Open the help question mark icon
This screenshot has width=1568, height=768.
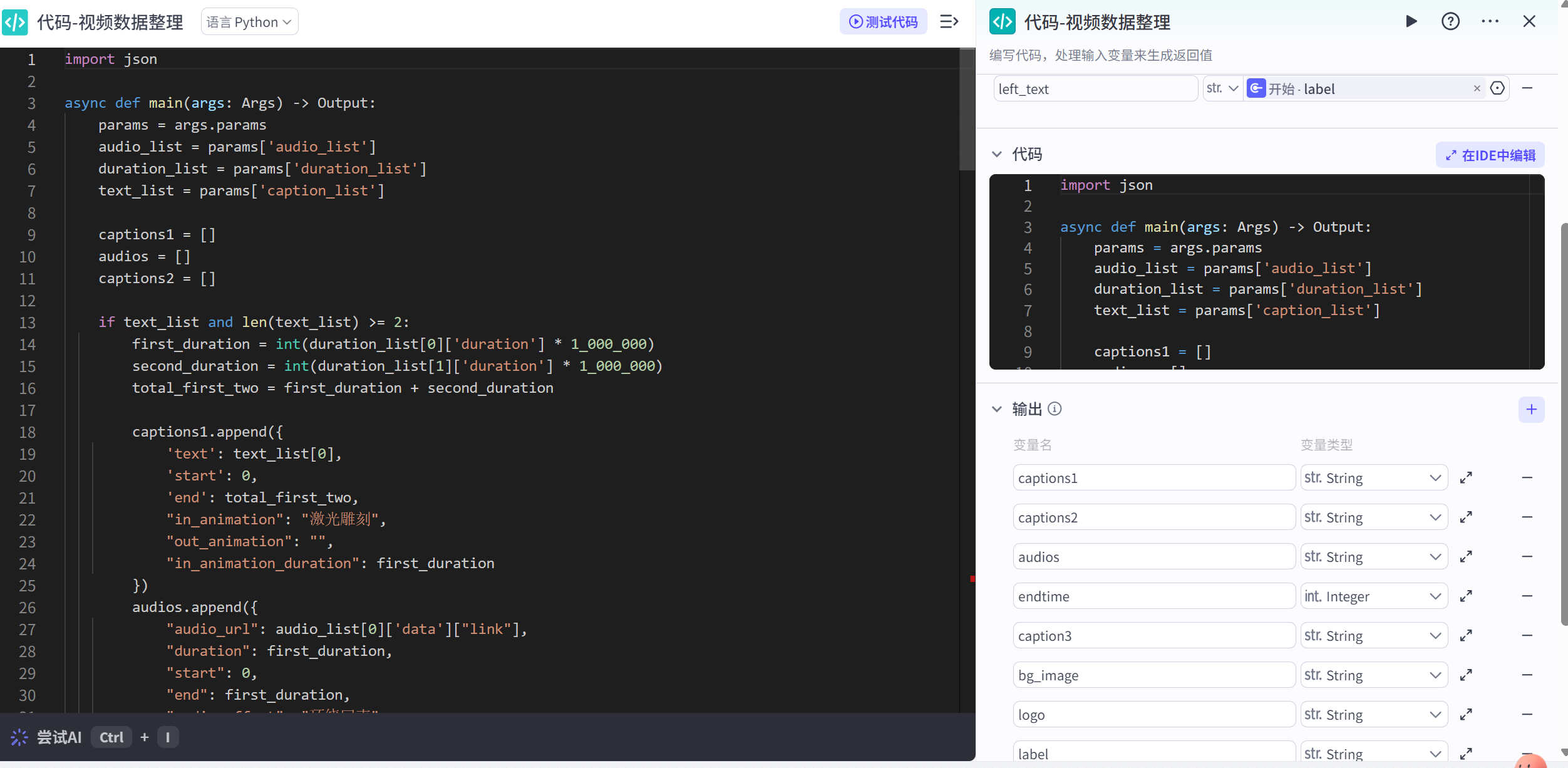[x=1450, y=21]
